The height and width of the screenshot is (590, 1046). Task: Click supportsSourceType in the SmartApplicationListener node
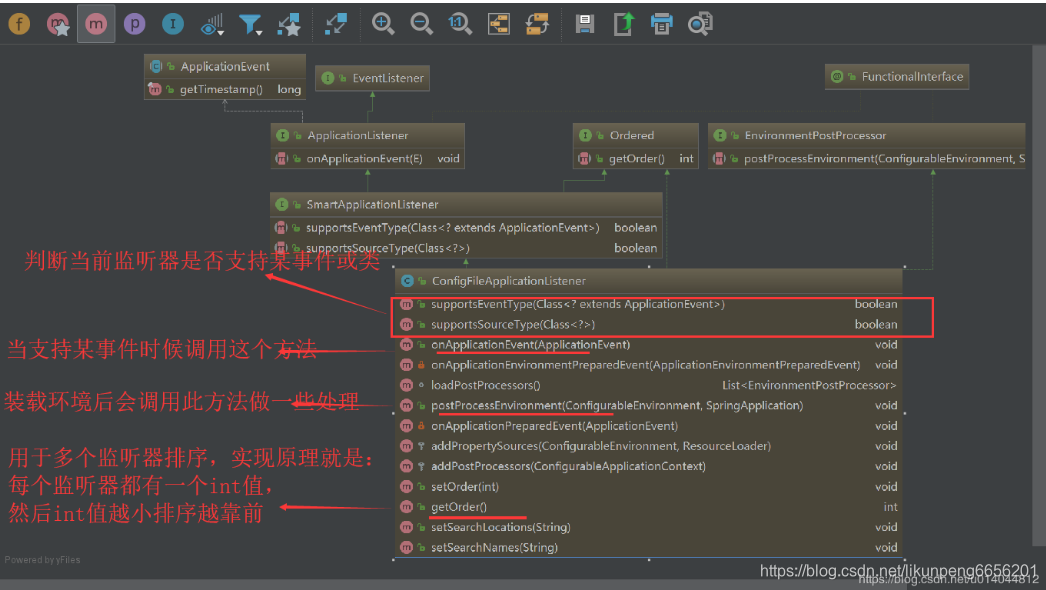point(466,248)
